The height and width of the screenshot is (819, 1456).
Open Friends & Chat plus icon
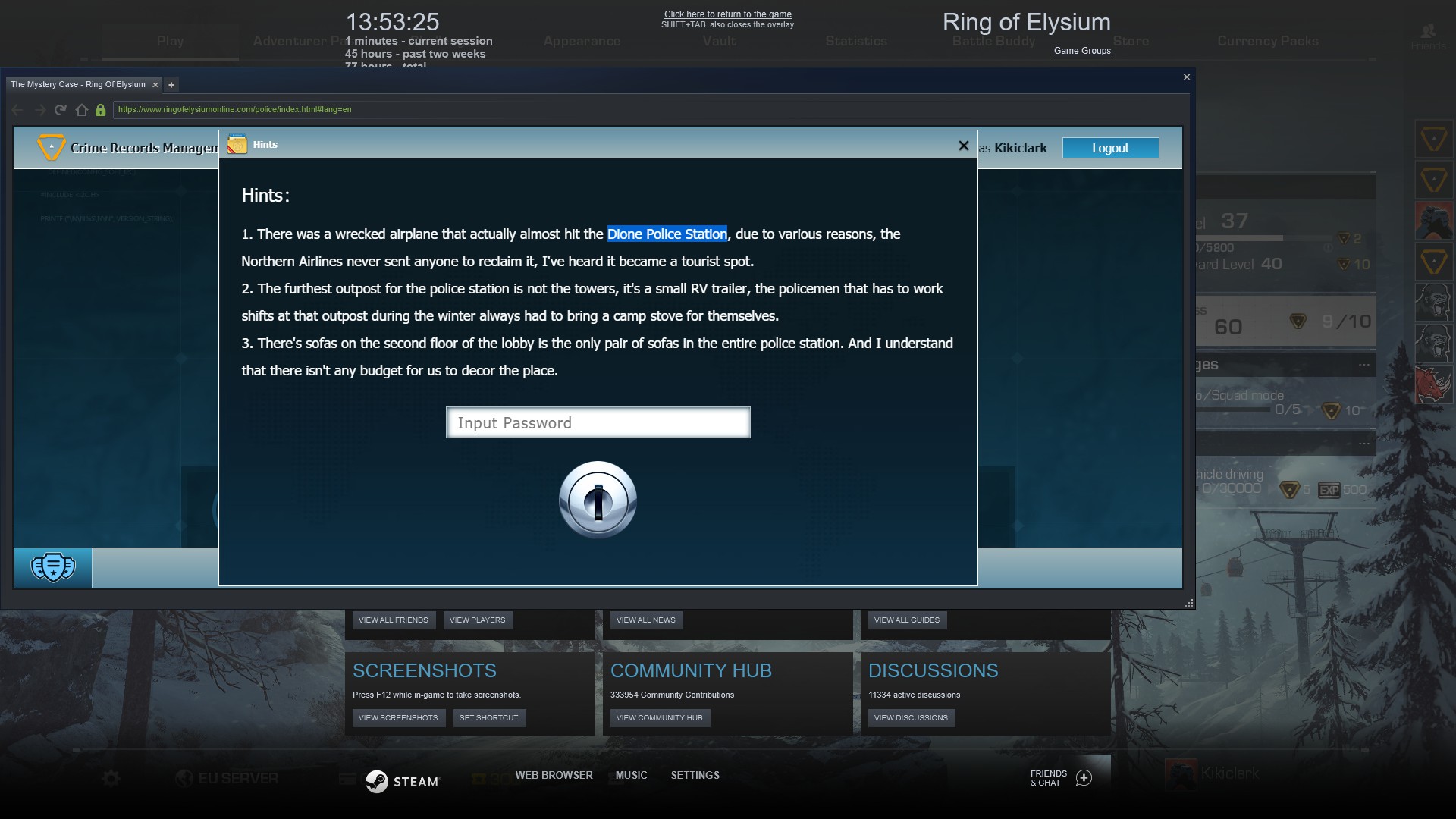[x=1084, y=778]
